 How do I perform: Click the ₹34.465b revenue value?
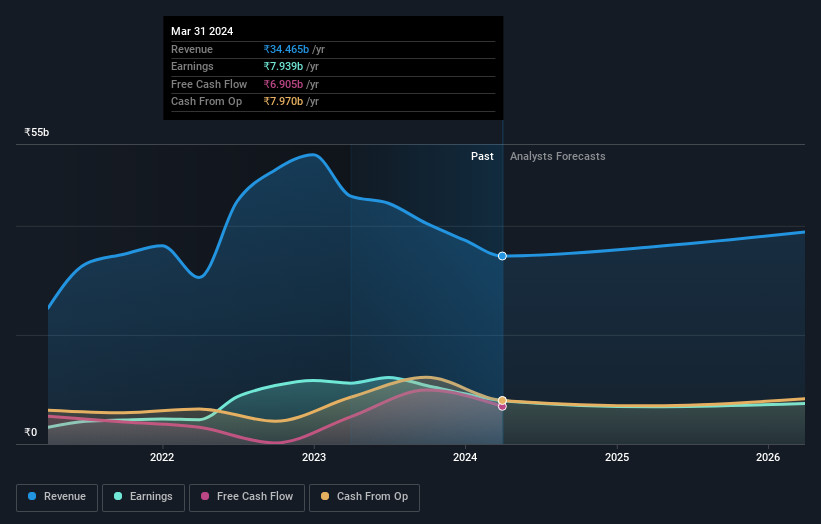click(x=286, y=49)
